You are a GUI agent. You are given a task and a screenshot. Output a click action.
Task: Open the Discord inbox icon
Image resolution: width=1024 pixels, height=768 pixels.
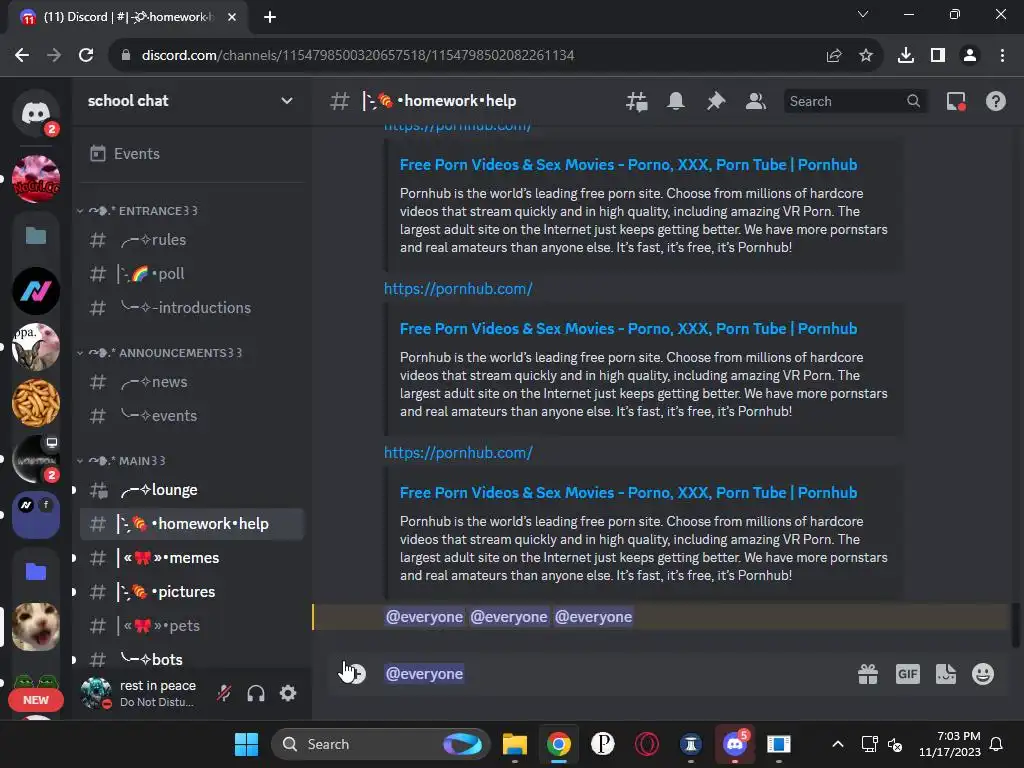956,101
